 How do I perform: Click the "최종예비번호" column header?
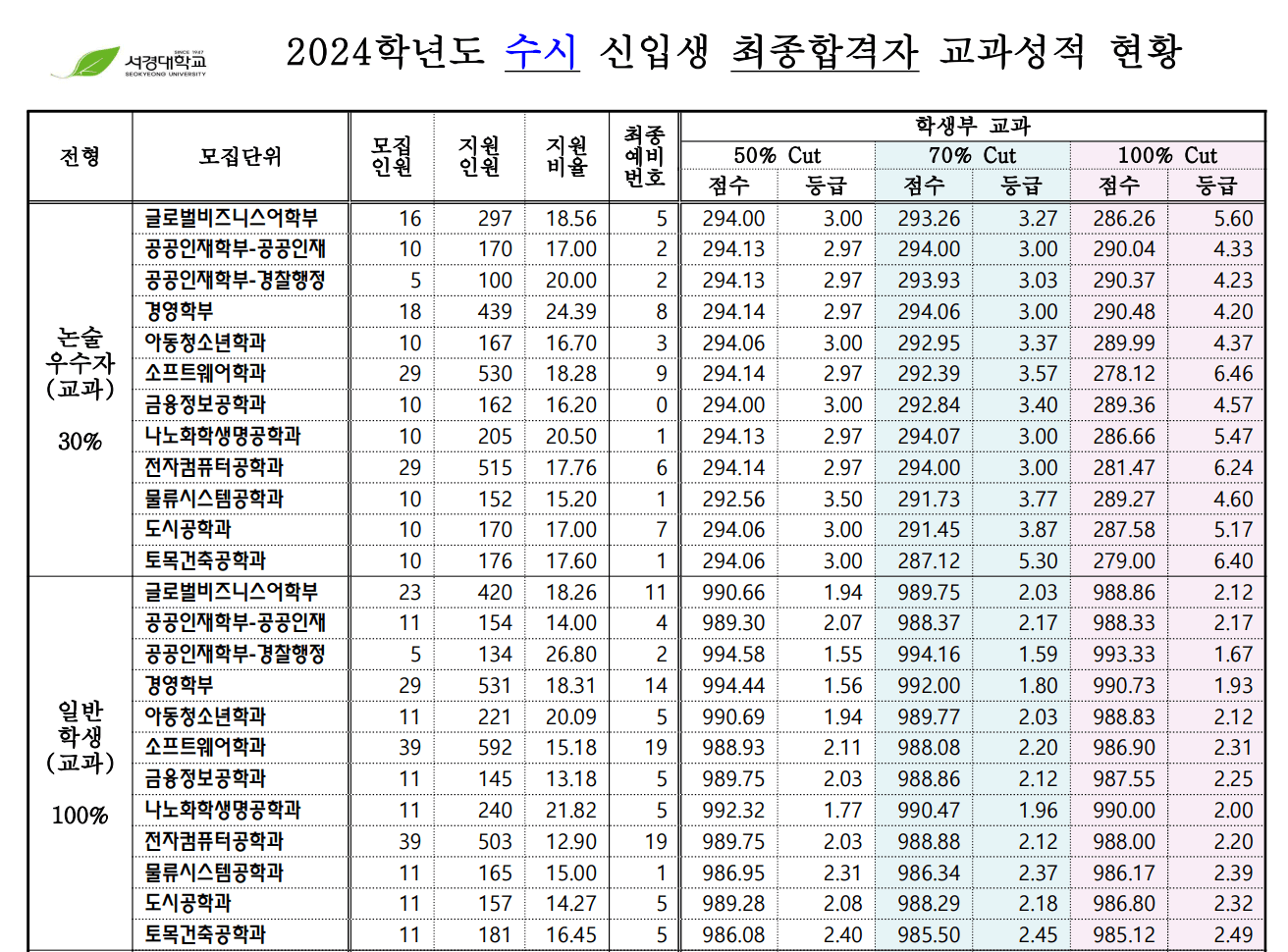click(x=645, y=157)
